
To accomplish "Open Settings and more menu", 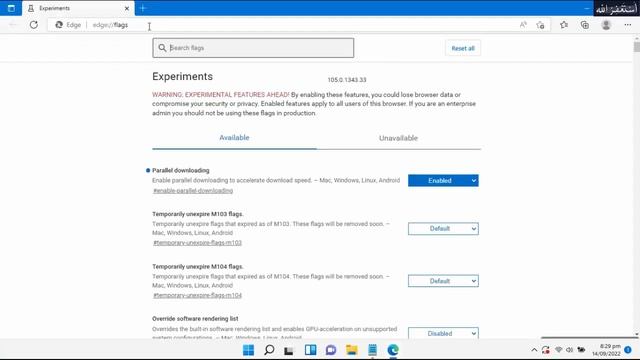I will click(x=628, y=25).
